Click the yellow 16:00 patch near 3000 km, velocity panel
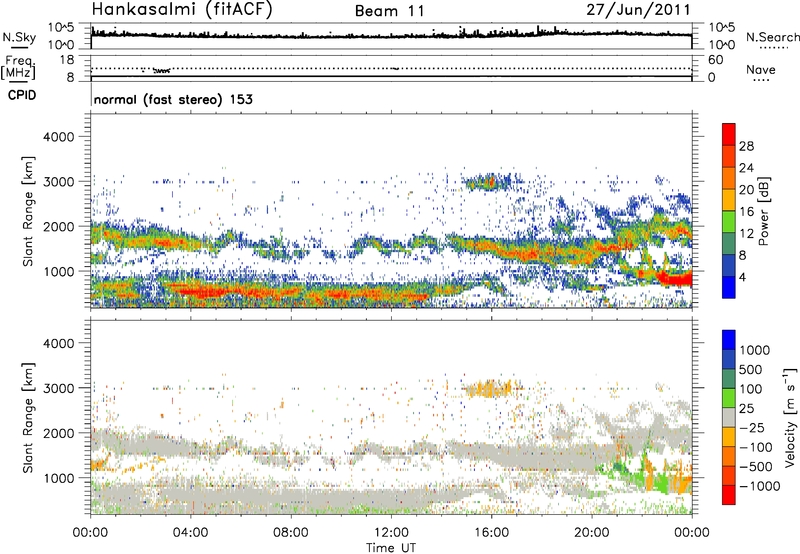Viewport: 800px width, 554px height. (489, 389)
